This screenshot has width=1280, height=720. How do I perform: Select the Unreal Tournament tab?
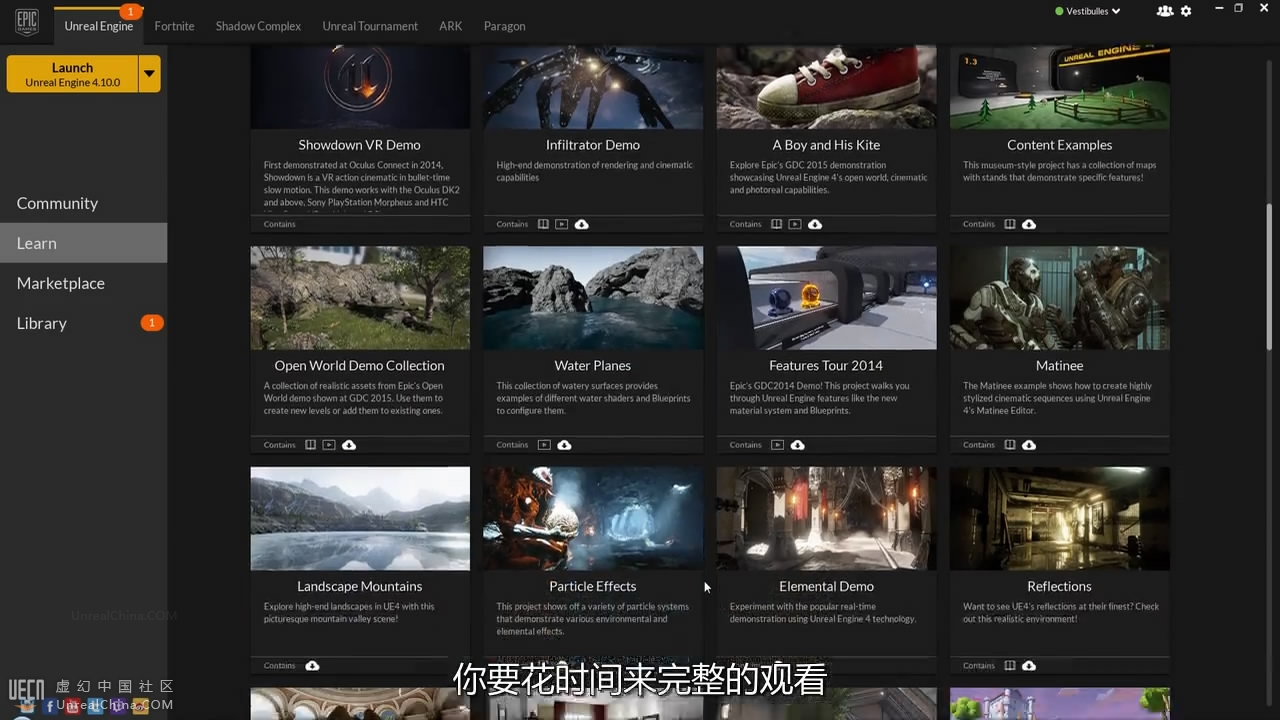click(370, 26)
